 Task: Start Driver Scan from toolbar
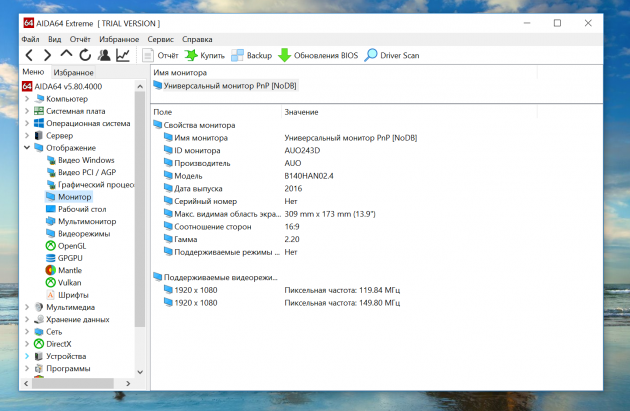[x=392, y=55]
